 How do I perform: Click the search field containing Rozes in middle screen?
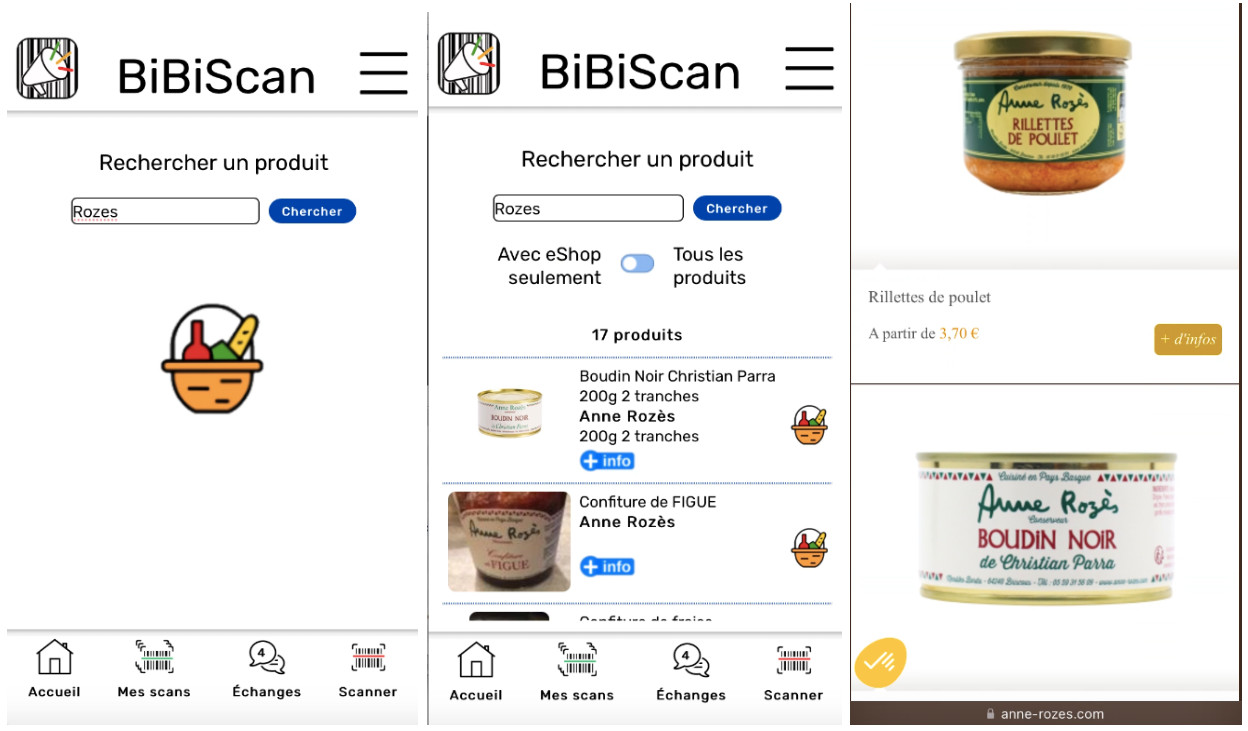coord(588,208)
